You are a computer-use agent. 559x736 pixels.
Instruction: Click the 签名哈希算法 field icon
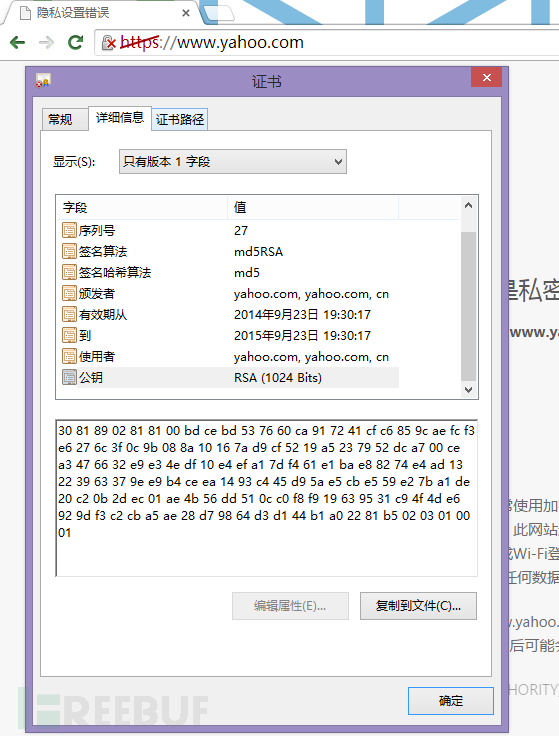pyautogui.click(x=69, y=273)
